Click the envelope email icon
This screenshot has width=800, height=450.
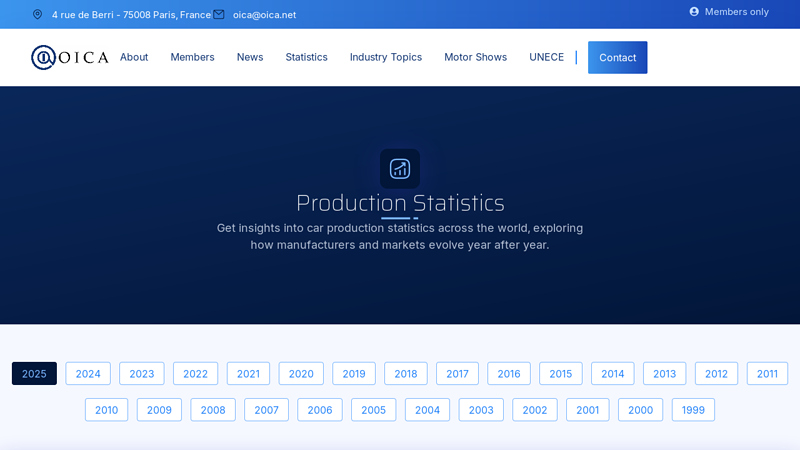219,14
